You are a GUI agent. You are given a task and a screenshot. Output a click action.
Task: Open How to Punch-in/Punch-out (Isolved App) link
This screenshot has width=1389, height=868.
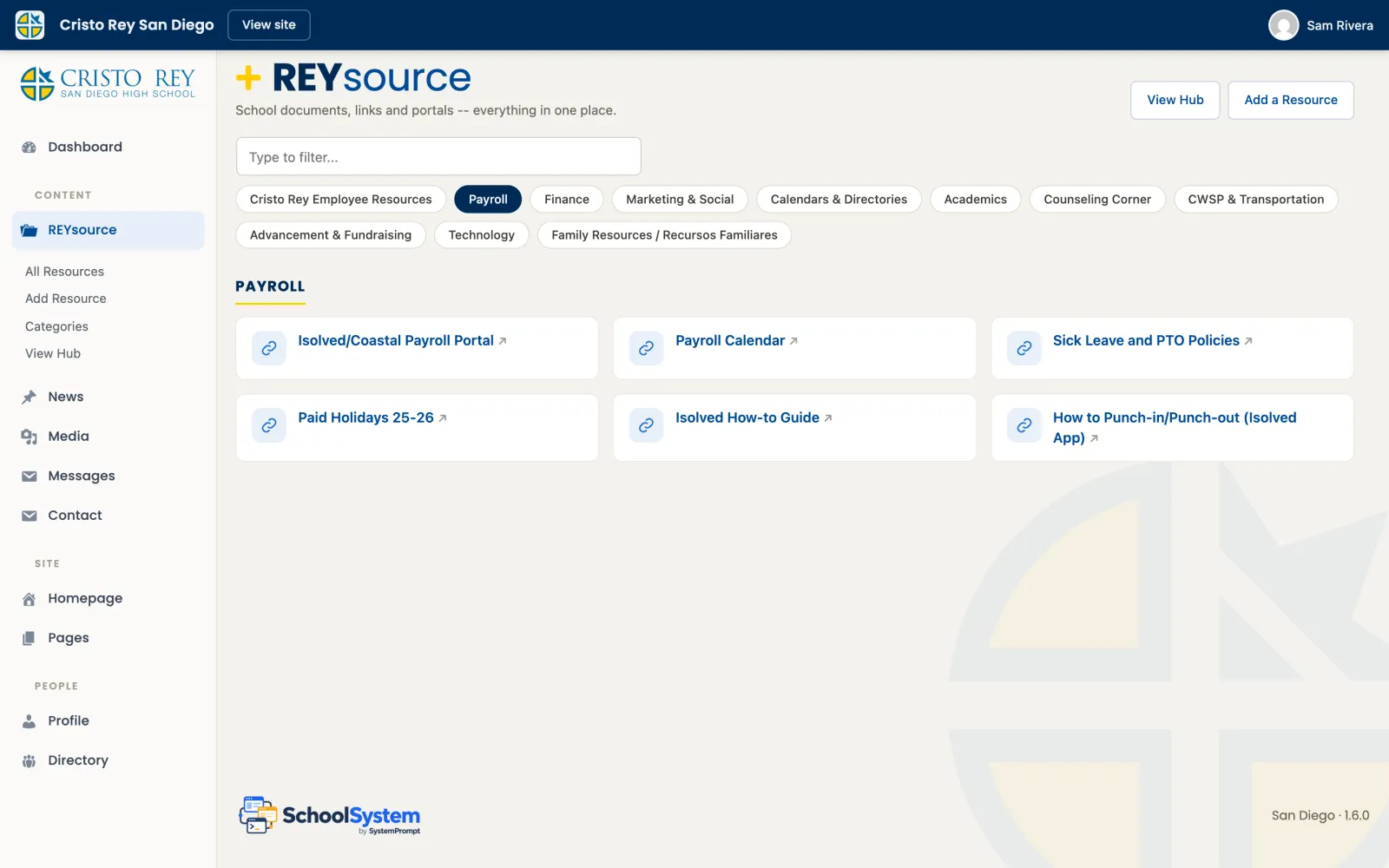point(1175,428)
